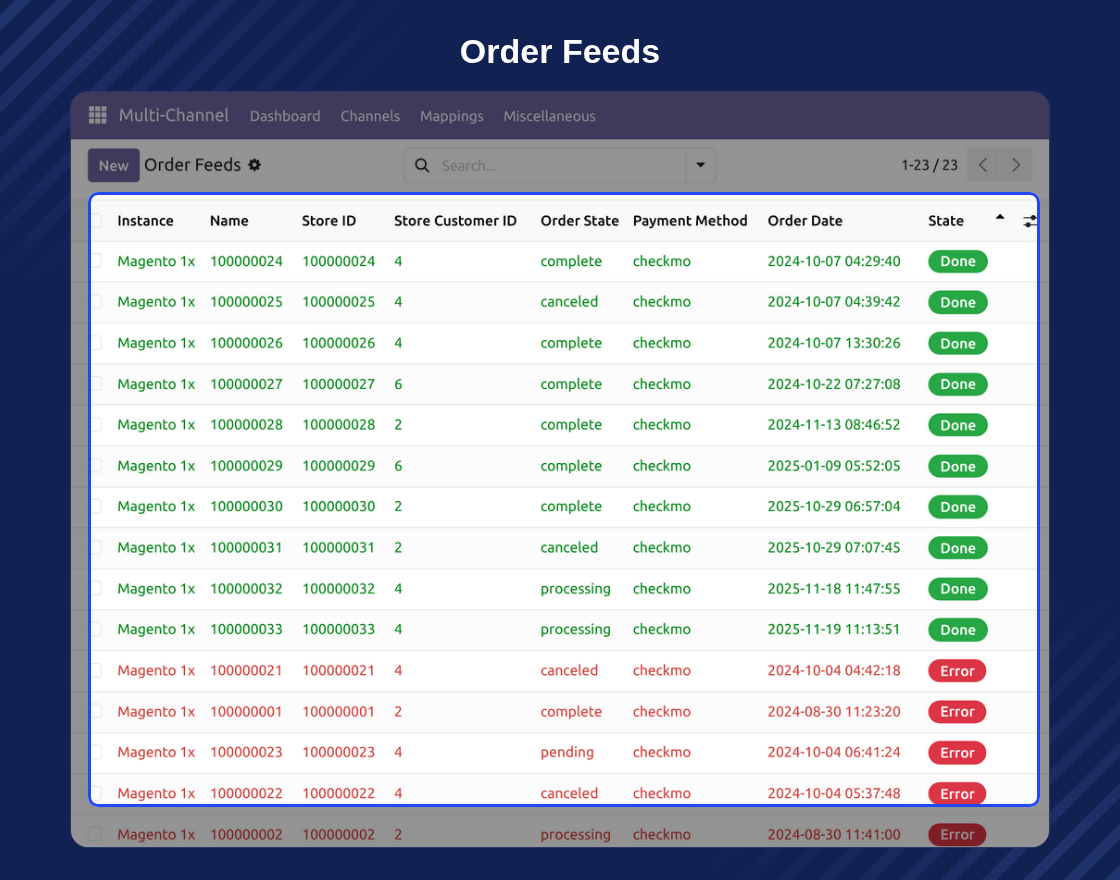Sort by the Instance column header

click(x=145, y=221)
